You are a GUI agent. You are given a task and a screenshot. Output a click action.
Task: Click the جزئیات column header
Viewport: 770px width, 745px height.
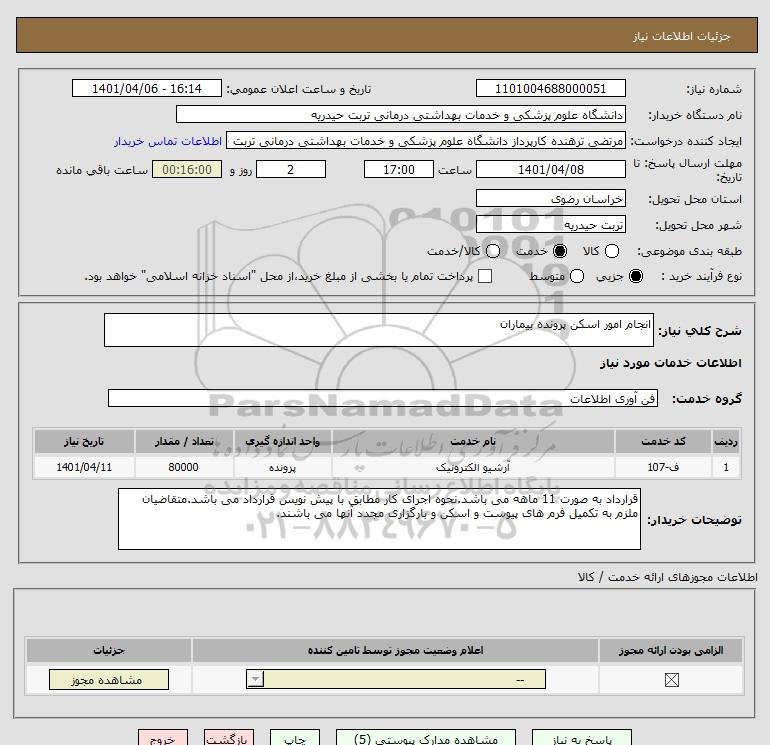tap(109, 651)
